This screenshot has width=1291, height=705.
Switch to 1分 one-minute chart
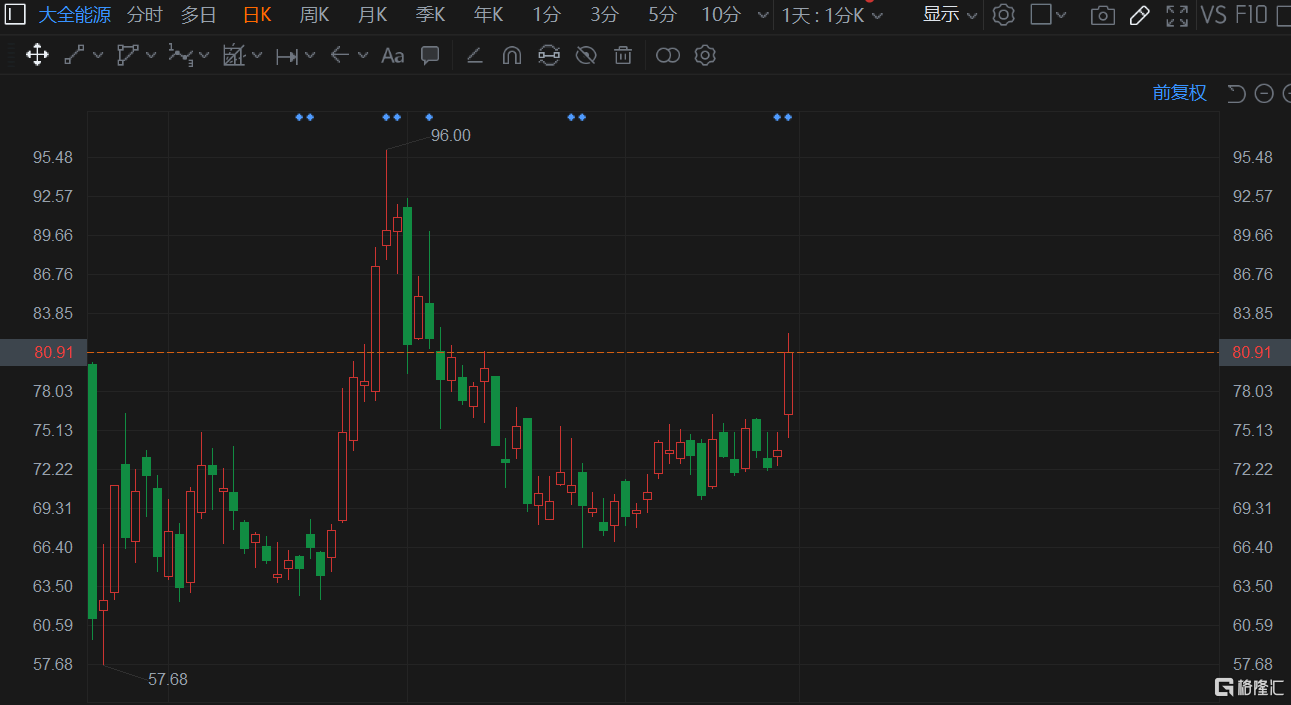click(x=546, y=15)
